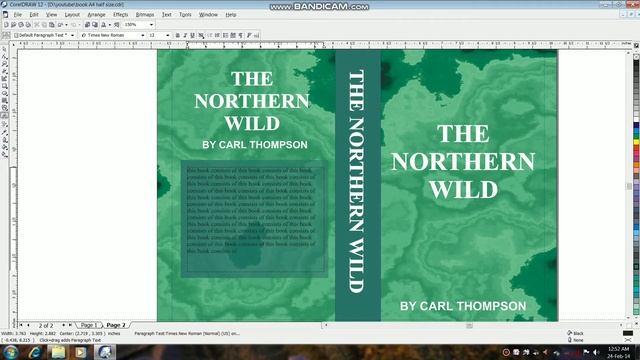The image size is (640, 360).
Task: Toggle Underline text formatting
Action: click(193, 36)
